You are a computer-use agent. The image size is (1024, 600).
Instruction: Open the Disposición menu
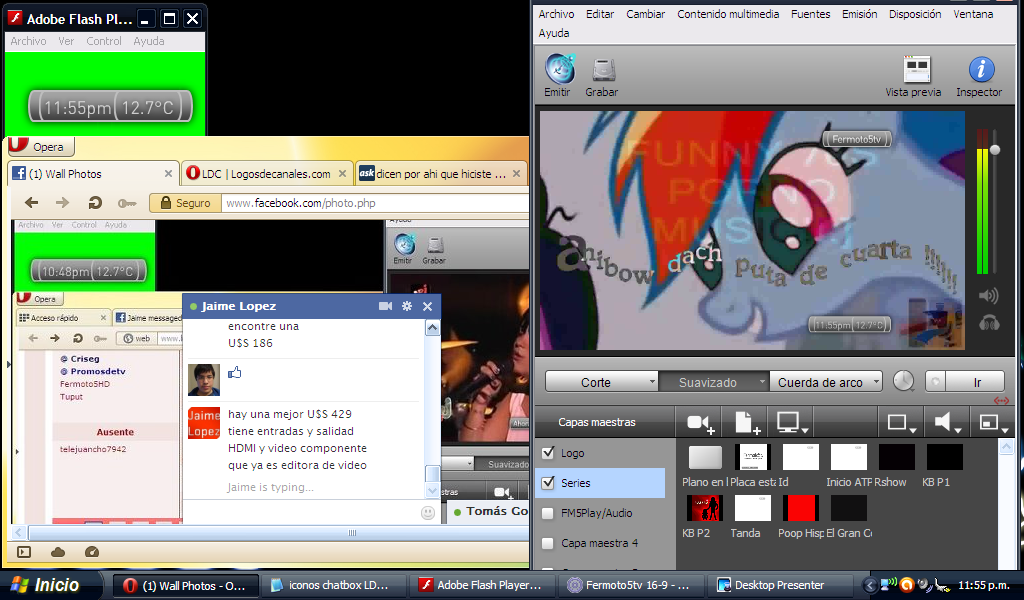point(915,14)
